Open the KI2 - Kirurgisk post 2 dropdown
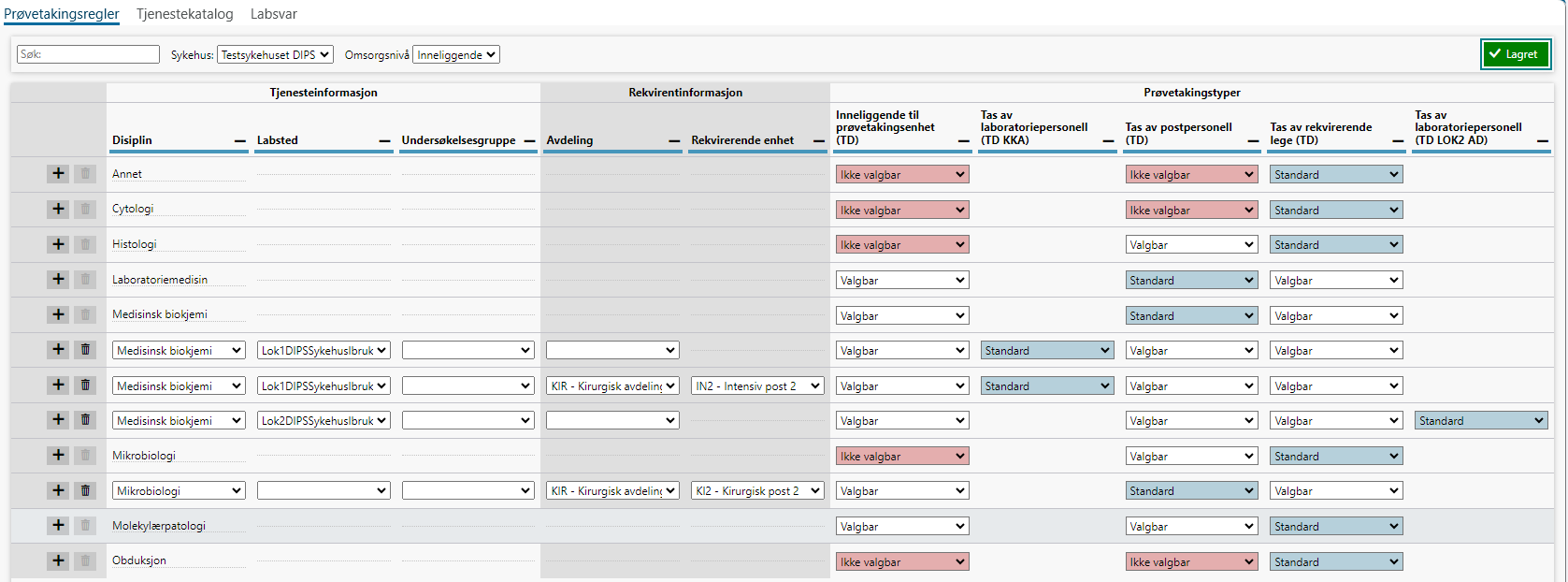The image size is (1568, 582). (x=757, y=490)
